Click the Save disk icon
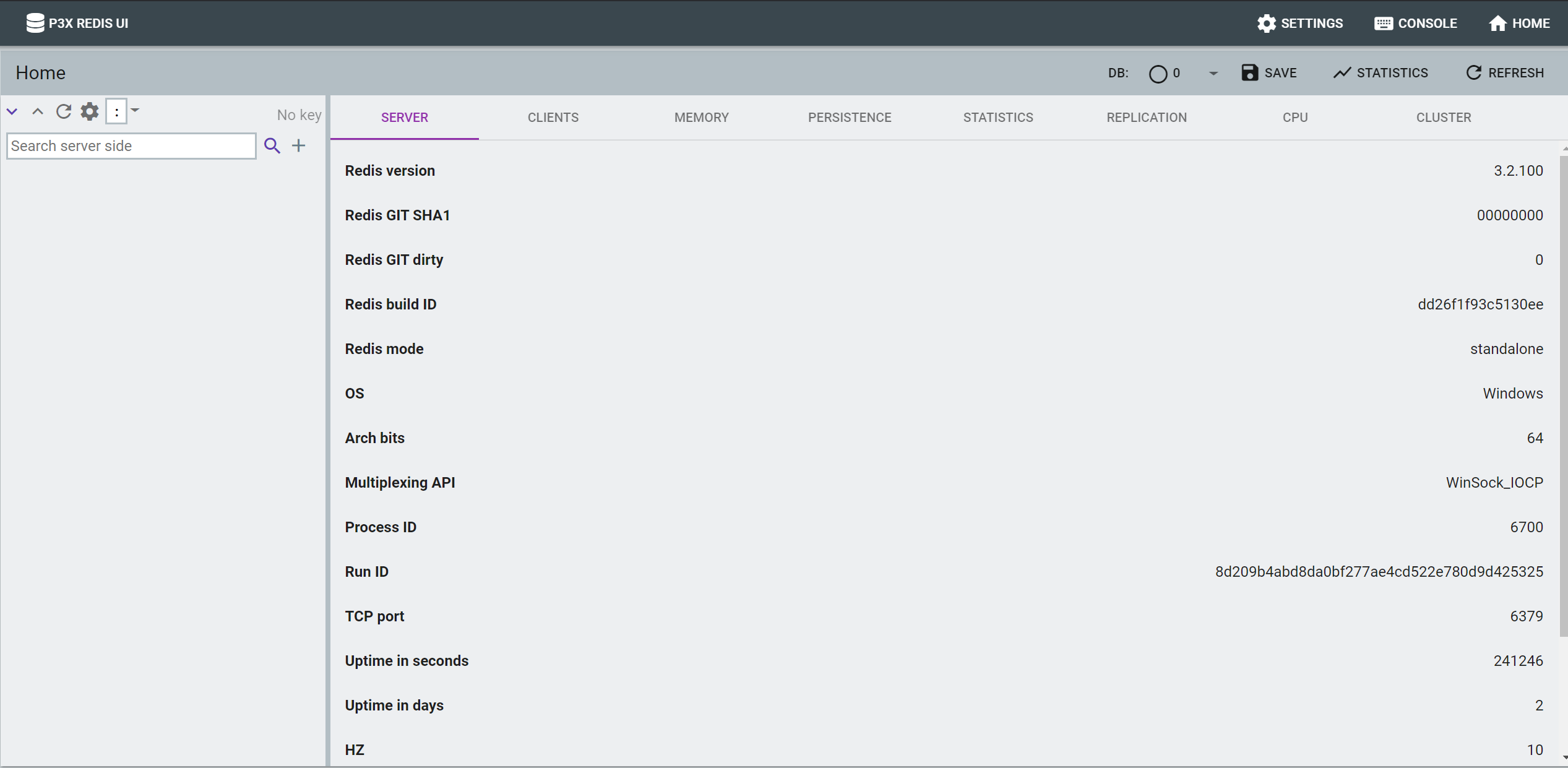This screenshot has height=768, width=1568. [x=1249, y=72]
